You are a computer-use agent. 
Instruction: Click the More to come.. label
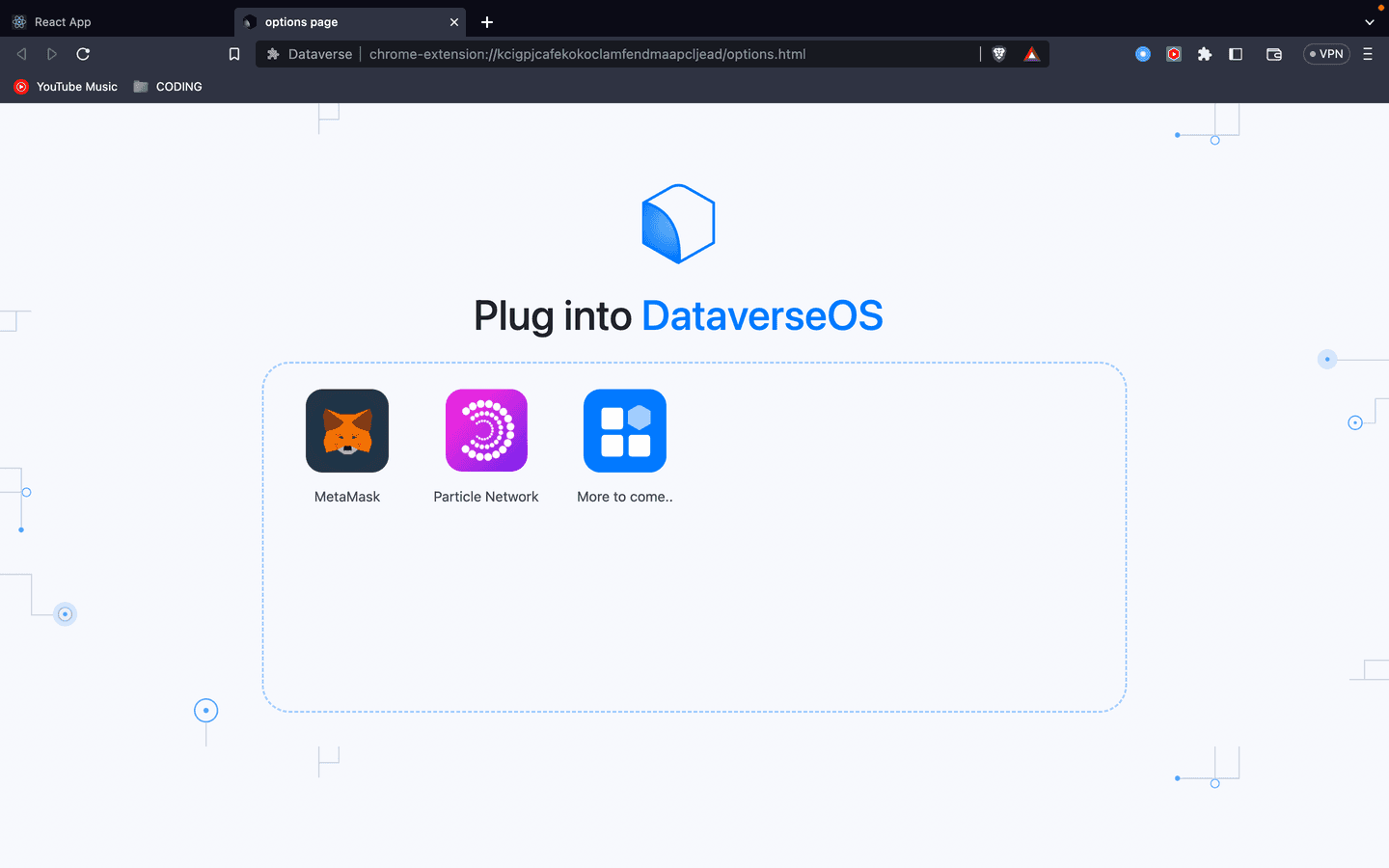click(x=625, y=497)
